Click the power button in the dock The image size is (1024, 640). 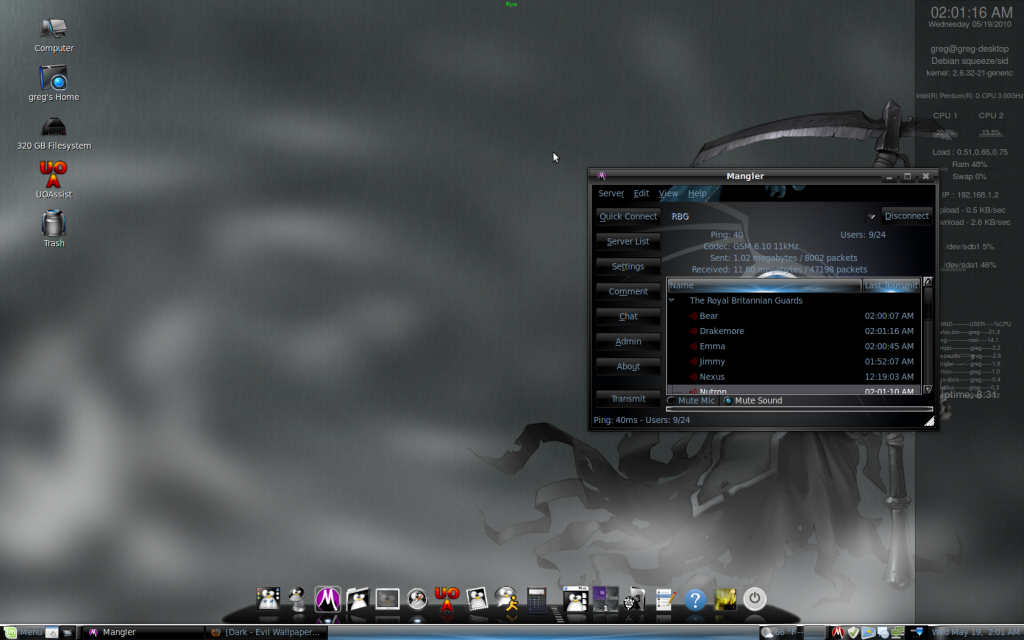point(755,598)
